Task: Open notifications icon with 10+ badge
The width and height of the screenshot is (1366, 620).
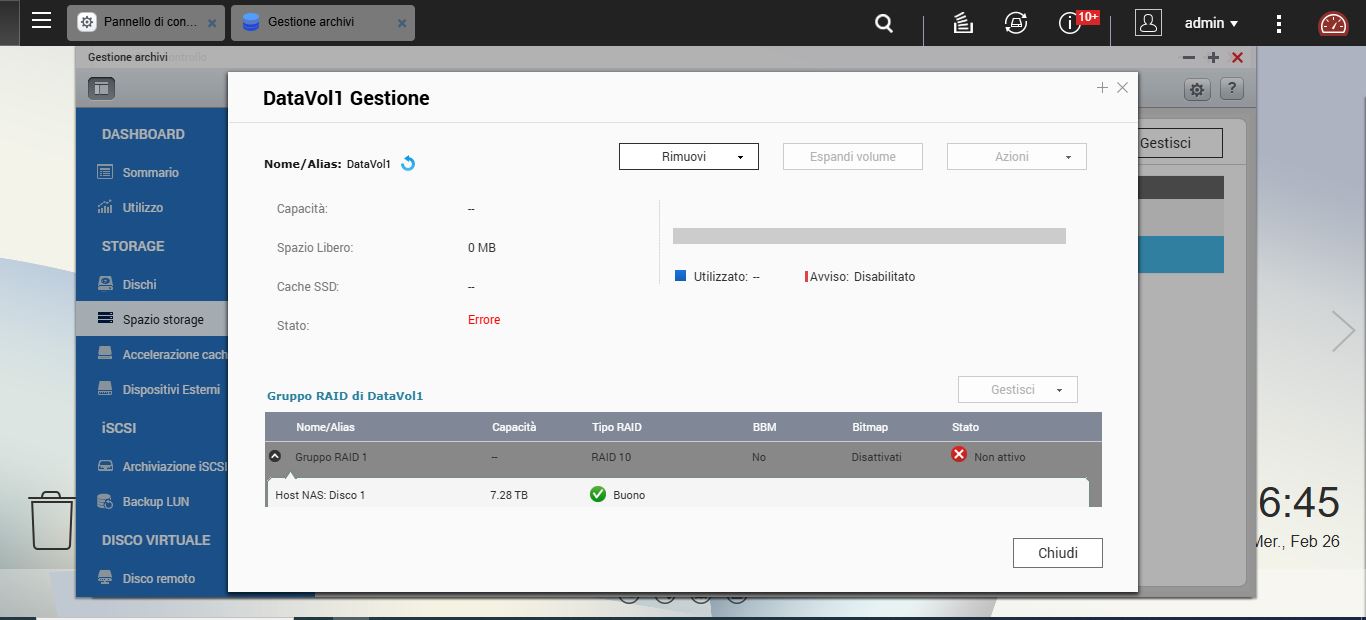Action: click(x=1070, y=23)
